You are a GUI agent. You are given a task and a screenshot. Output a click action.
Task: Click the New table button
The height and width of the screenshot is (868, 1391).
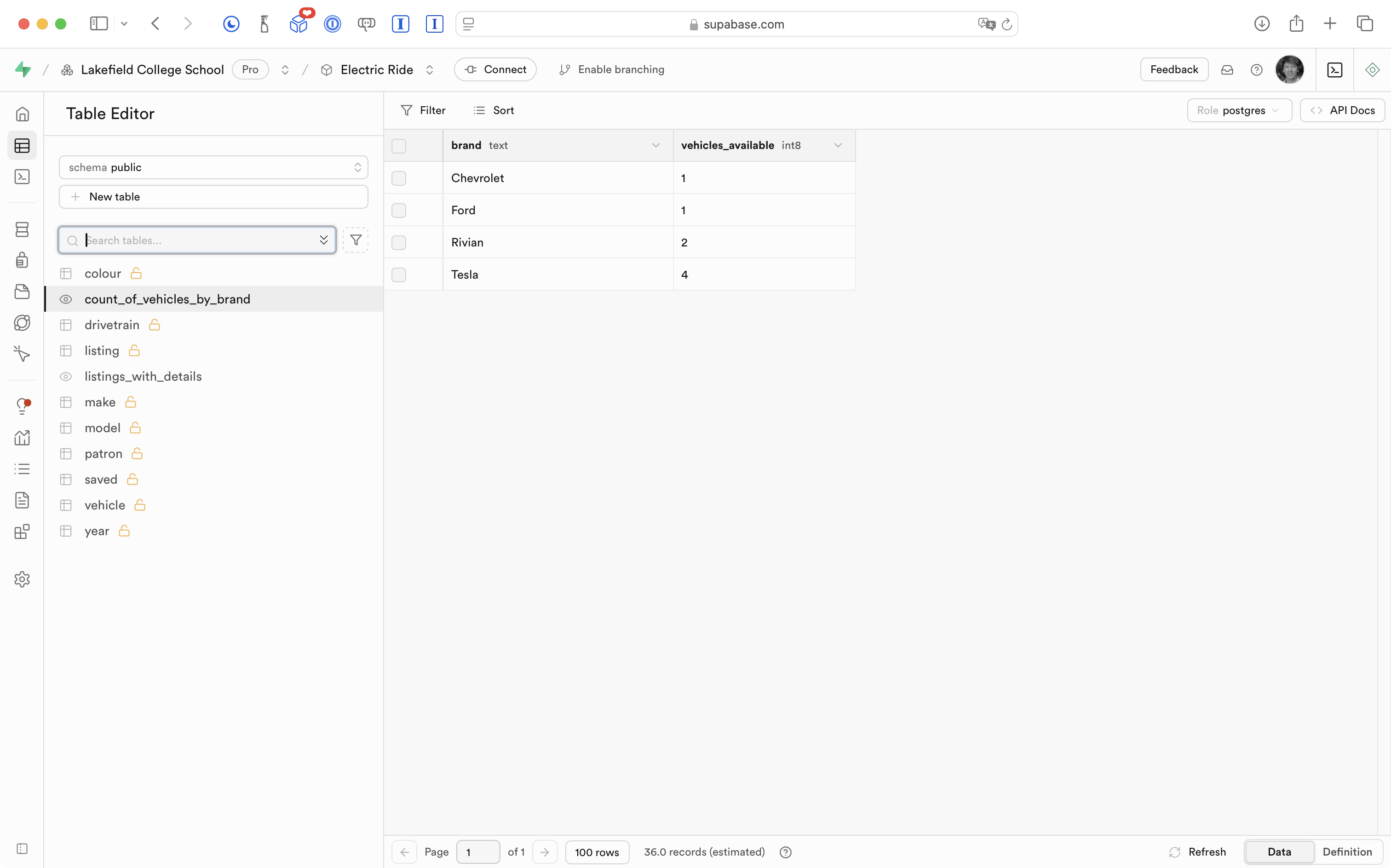point(213,197)
